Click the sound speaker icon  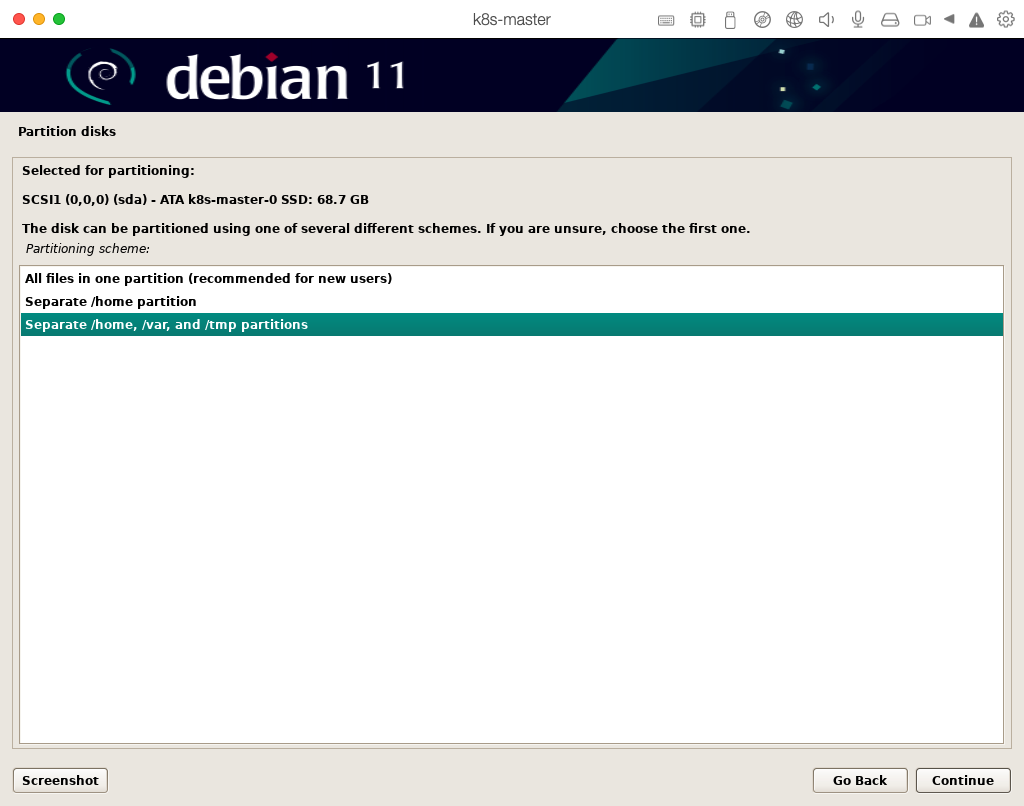pyautogui.click(x=826, y=20)
